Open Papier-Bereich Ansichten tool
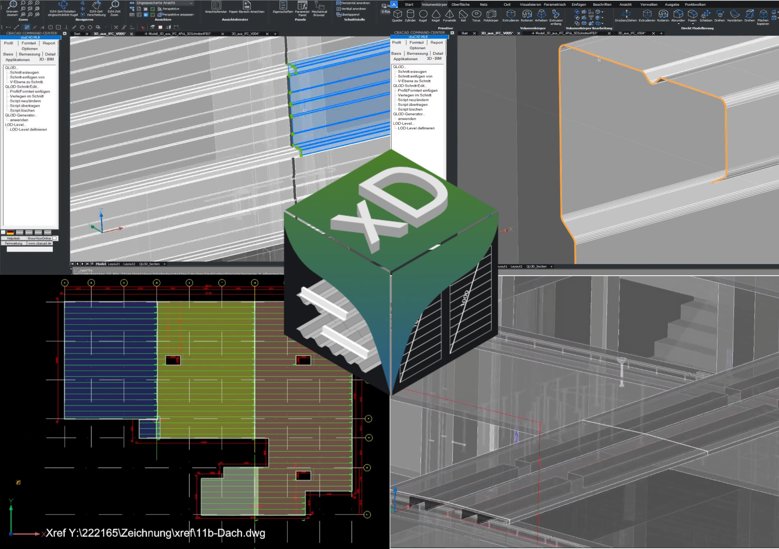 246,7
